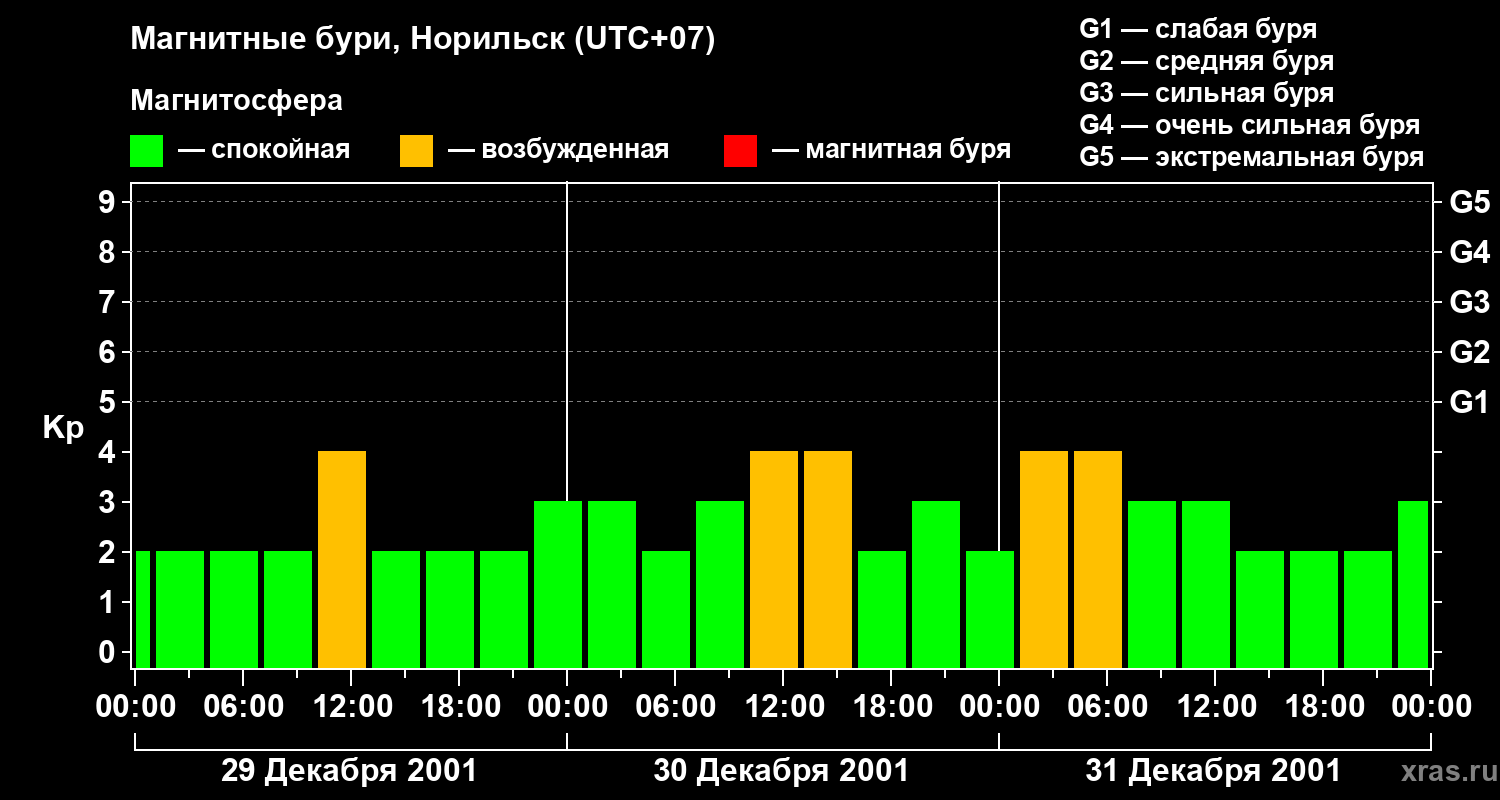Click the 12:00 time label under 29 December
Viewport: 1500px width, 800px height.
(351, 707)
